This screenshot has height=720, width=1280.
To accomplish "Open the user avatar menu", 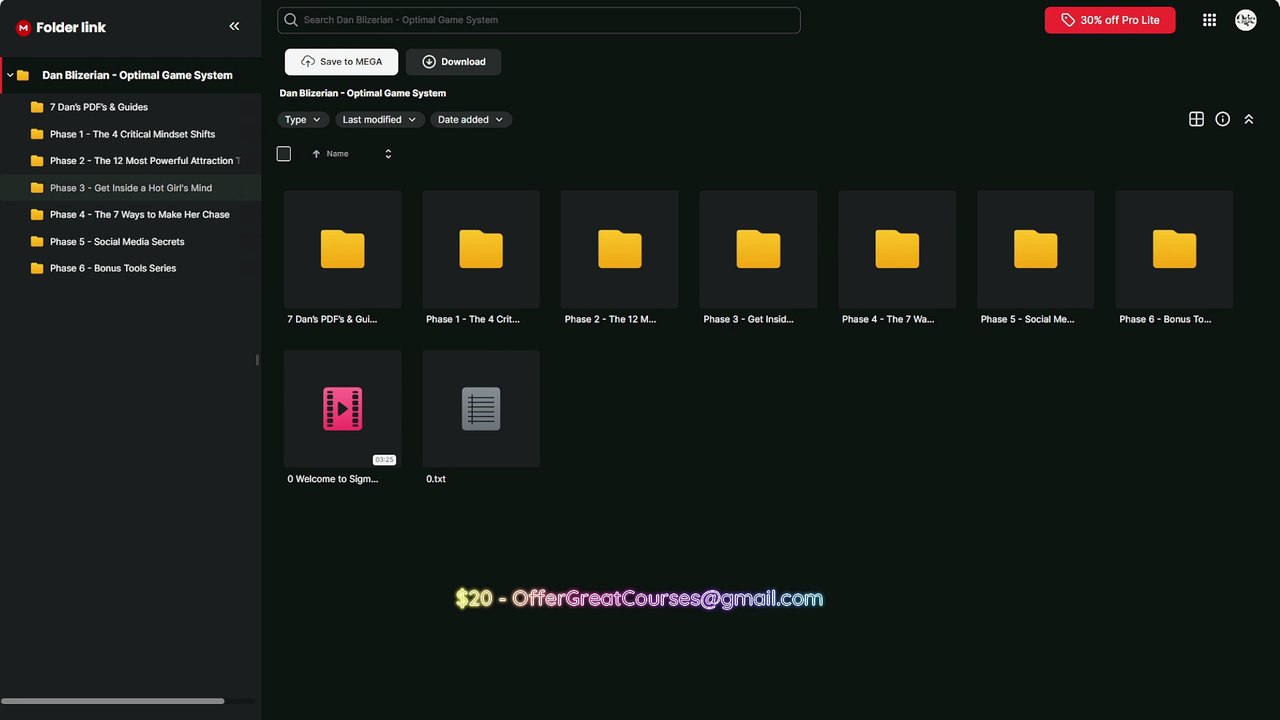I will click(1245, 20).
